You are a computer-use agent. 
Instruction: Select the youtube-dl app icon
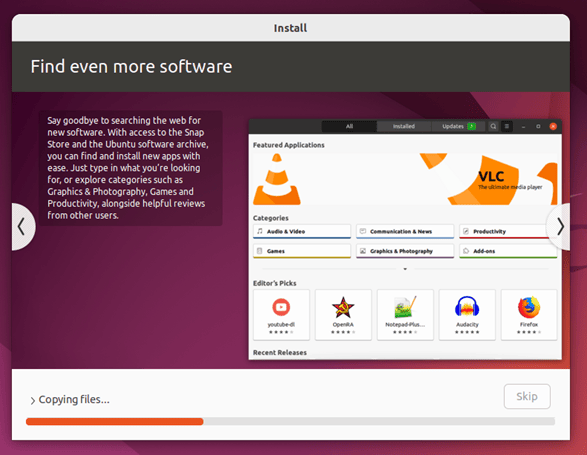[x=281, y=307]
